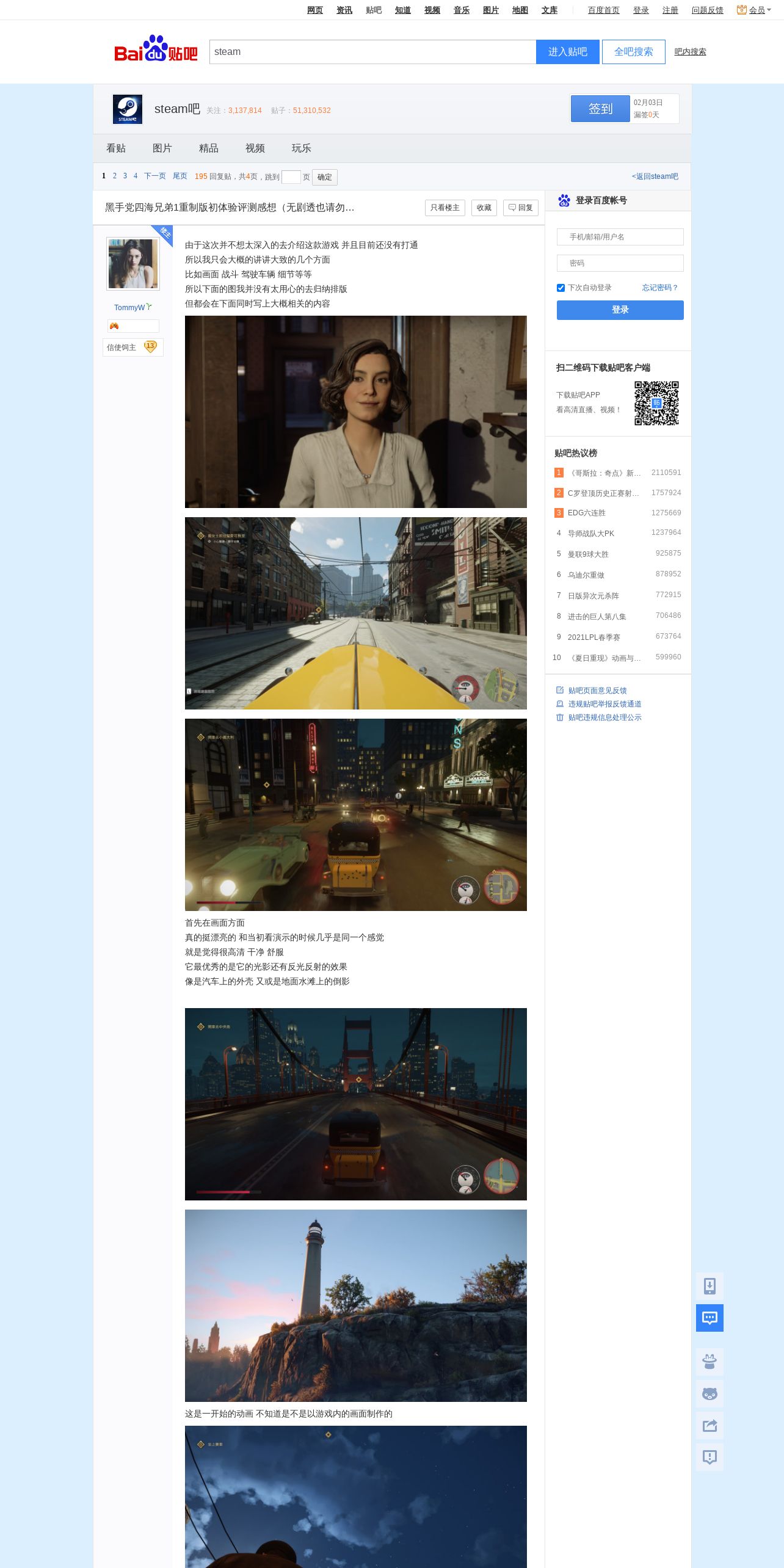Click the 吧内搜索 link

pos(690,52)
